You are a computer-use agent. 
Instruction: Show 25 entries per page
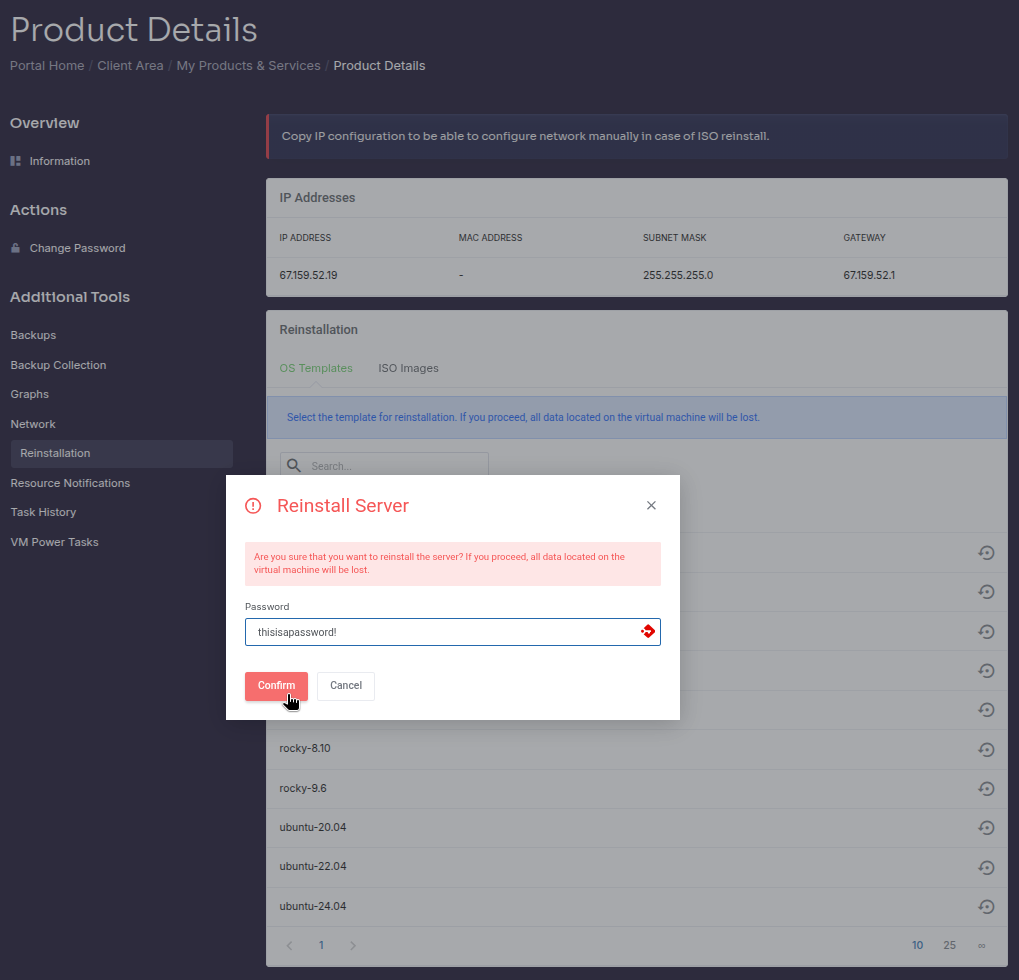[x=949, y=945]
